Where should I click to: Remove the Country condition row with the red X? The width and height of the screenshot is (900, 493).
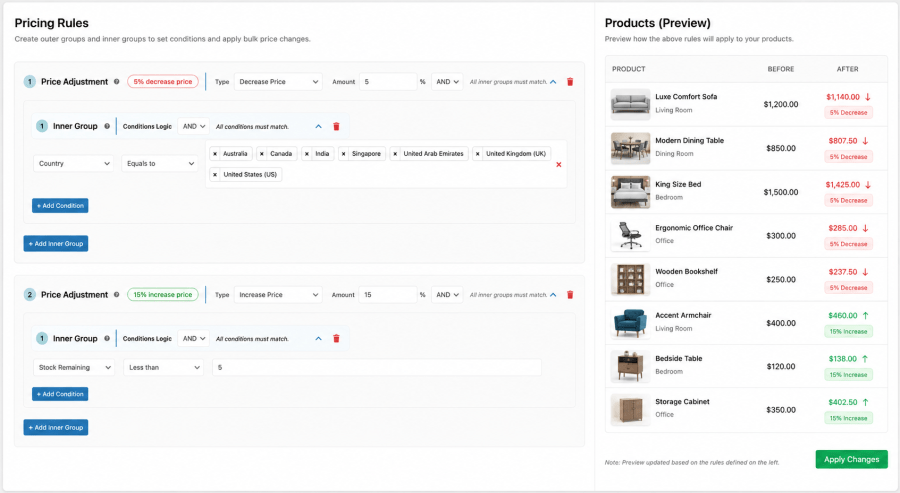(x=558, y=165)
